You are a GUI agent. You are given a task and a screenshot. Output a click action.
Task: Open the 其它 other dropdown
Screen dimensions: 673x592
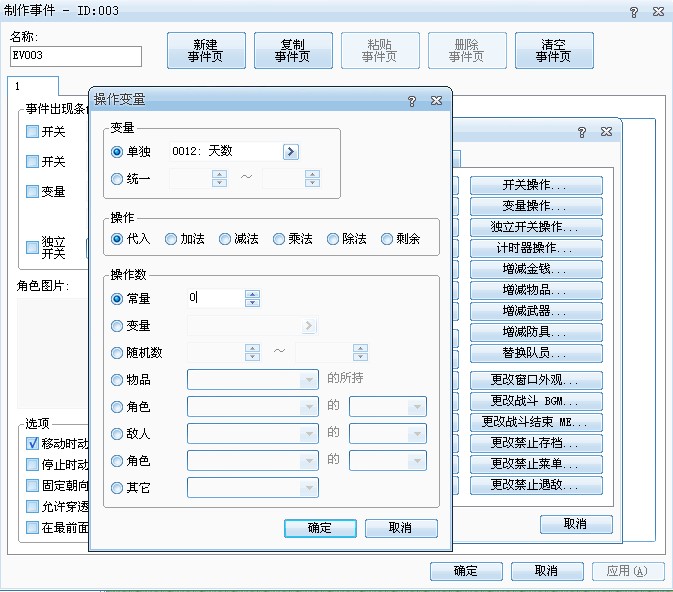click(x=253, y=488)
